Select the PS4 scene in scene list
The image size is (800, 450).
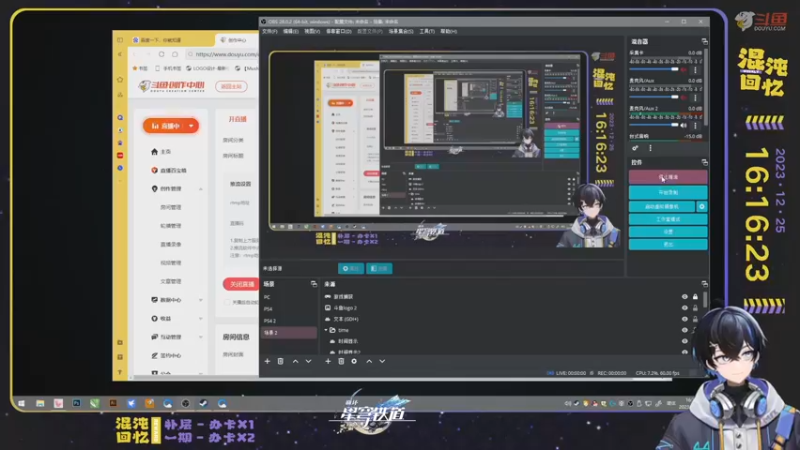(289, 309)
